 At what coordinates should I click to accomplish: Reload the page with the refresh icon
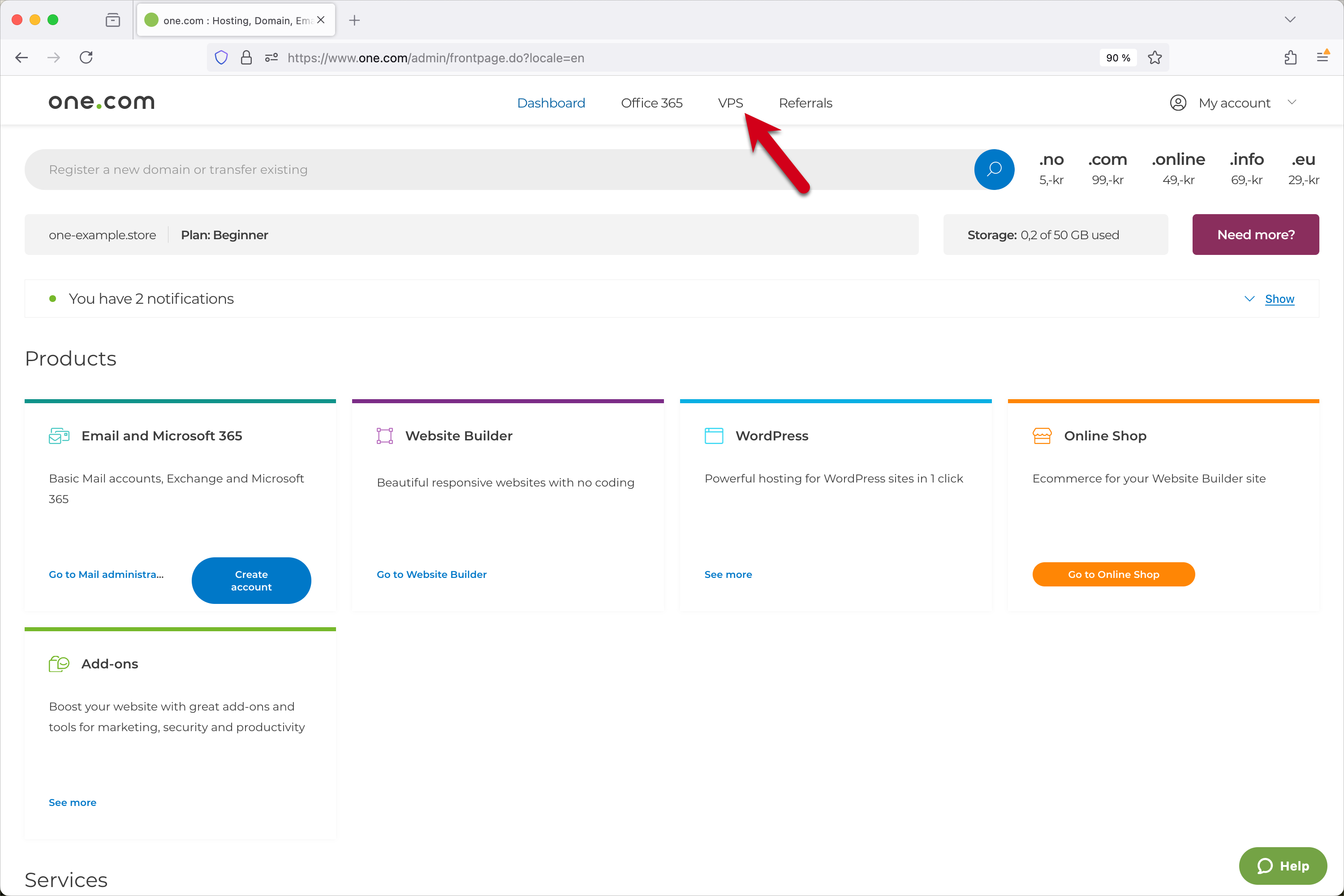(x=86, y=58)
